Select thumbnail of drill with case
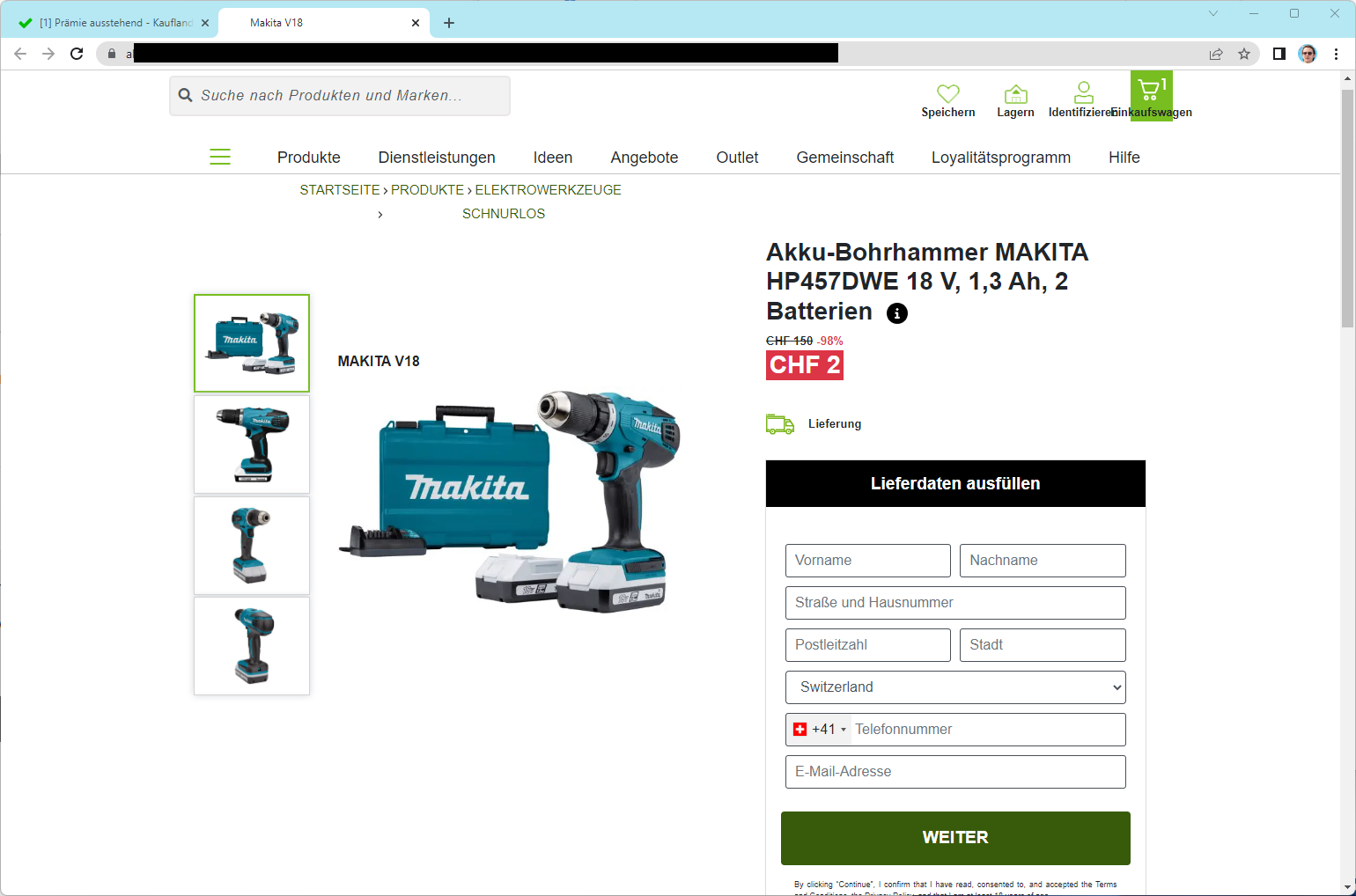Image resolution: width=1356 pixels, height=896 pixels. 252,343
